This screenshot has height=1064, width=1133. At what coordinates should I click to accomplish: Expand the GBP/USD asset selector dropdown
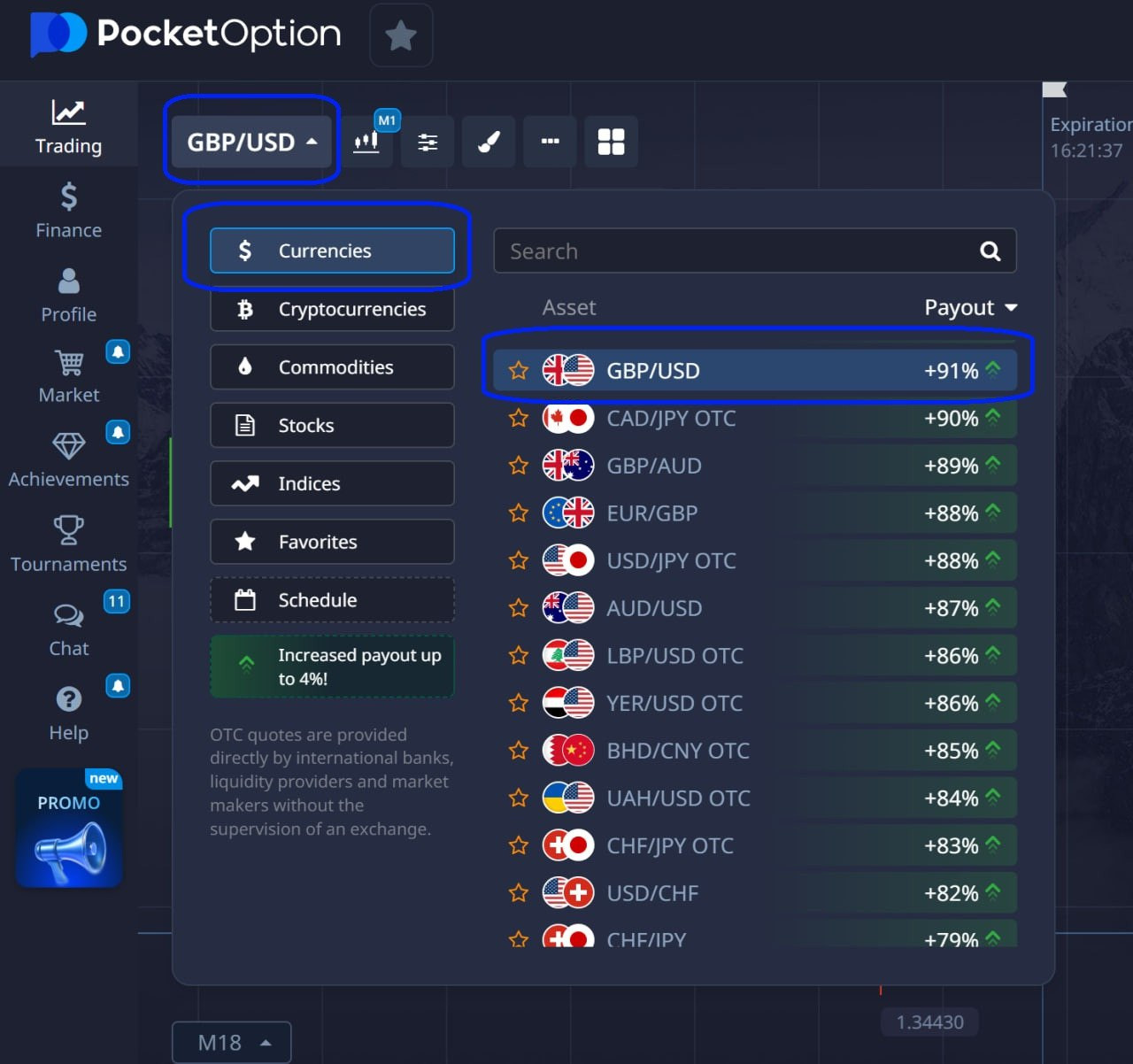251,142
